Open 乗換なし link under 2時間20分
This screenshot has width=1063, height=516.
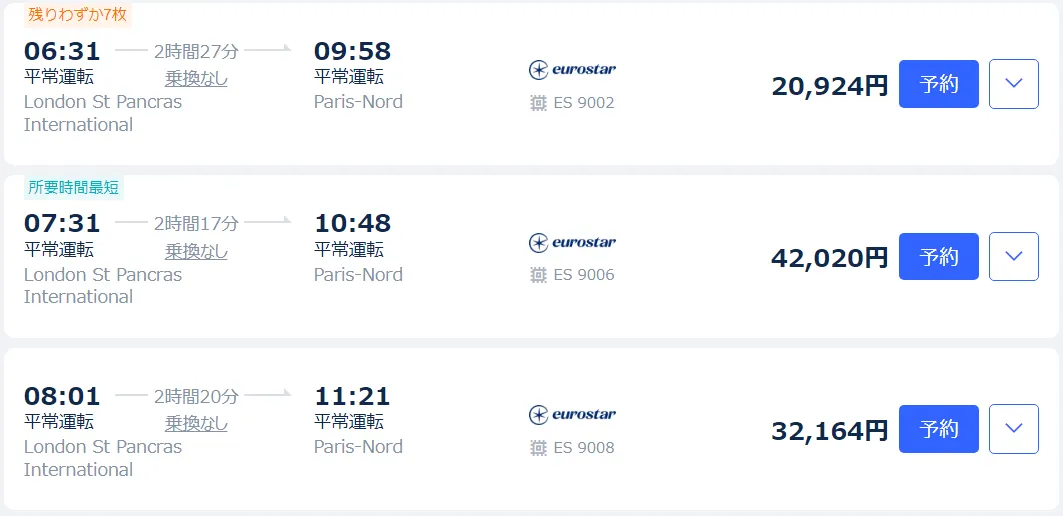pos(196,423)
